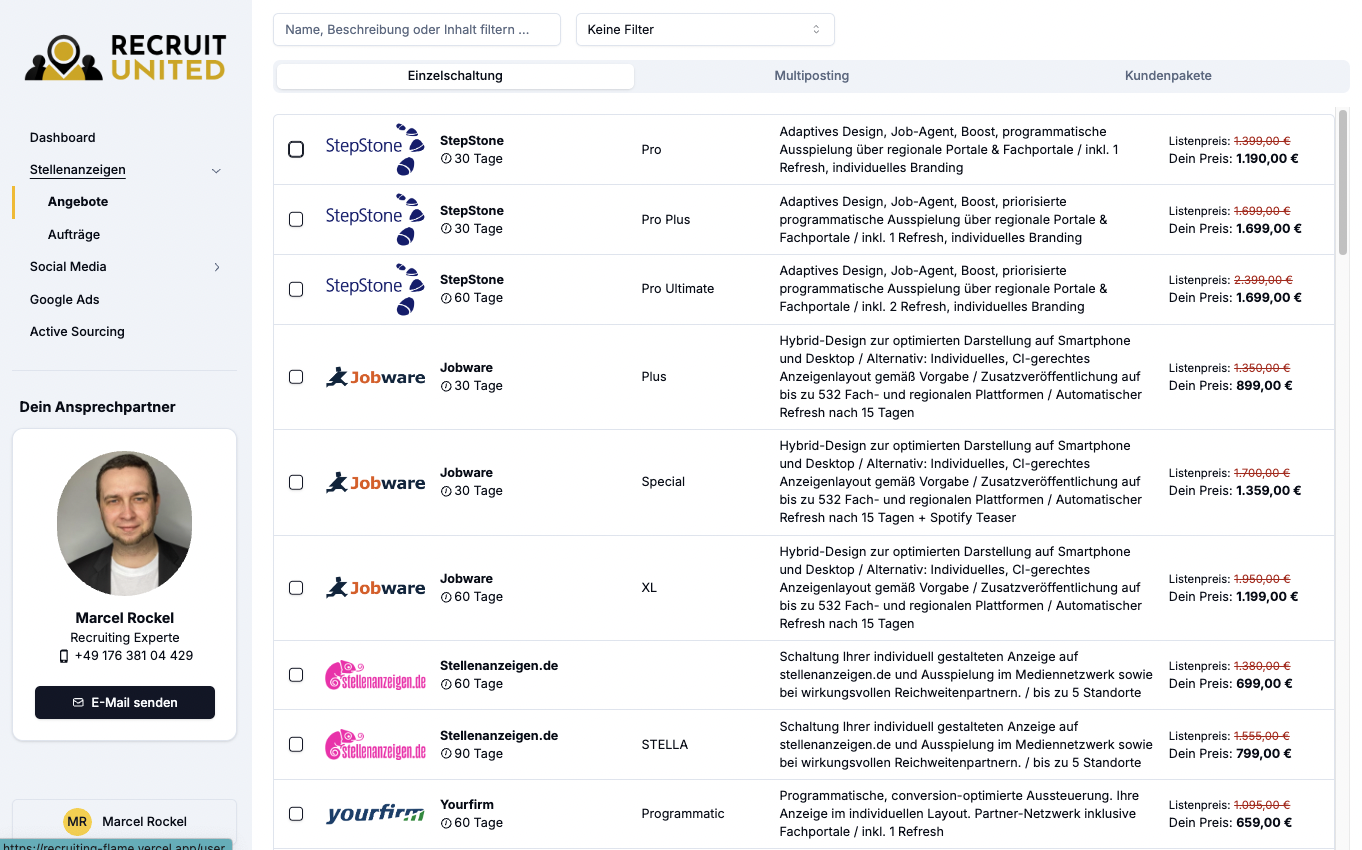This screenshot has height=850, width=1362.
Task: Focus the Name, Beschreibung filter field
Action: point(417,30)
